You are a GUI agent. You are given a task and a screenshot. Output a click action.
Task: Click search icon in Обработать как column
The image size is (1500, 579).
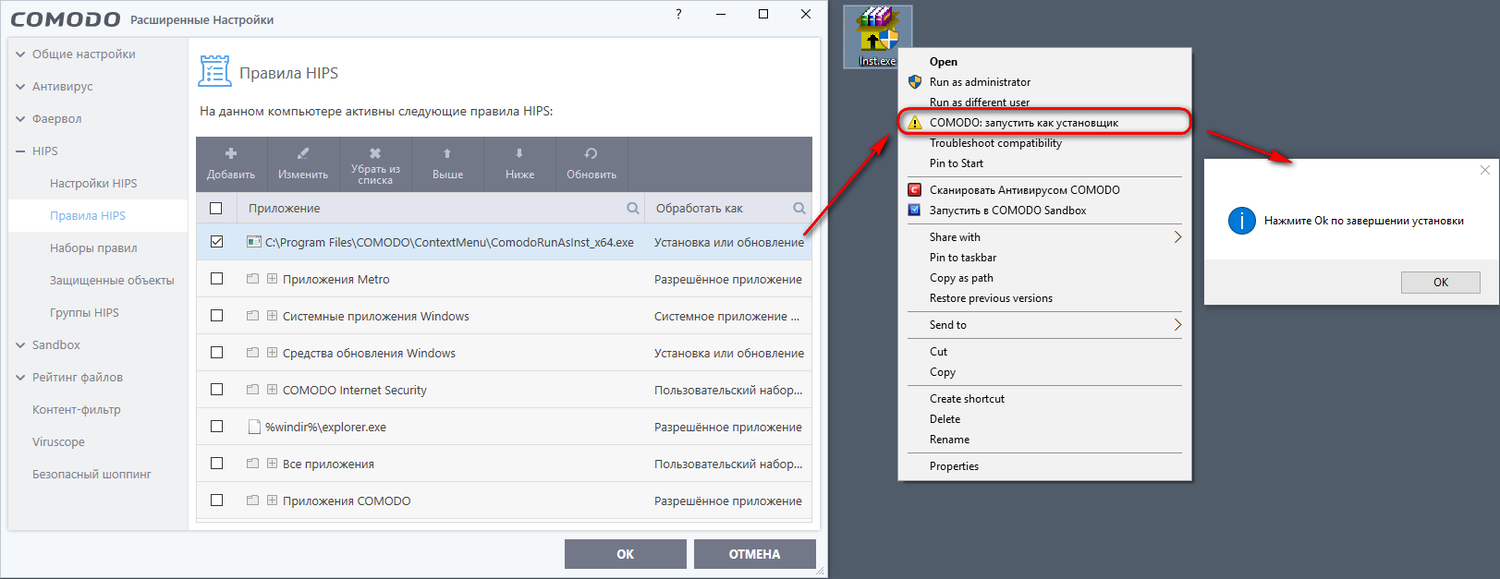tap(799, 209)
